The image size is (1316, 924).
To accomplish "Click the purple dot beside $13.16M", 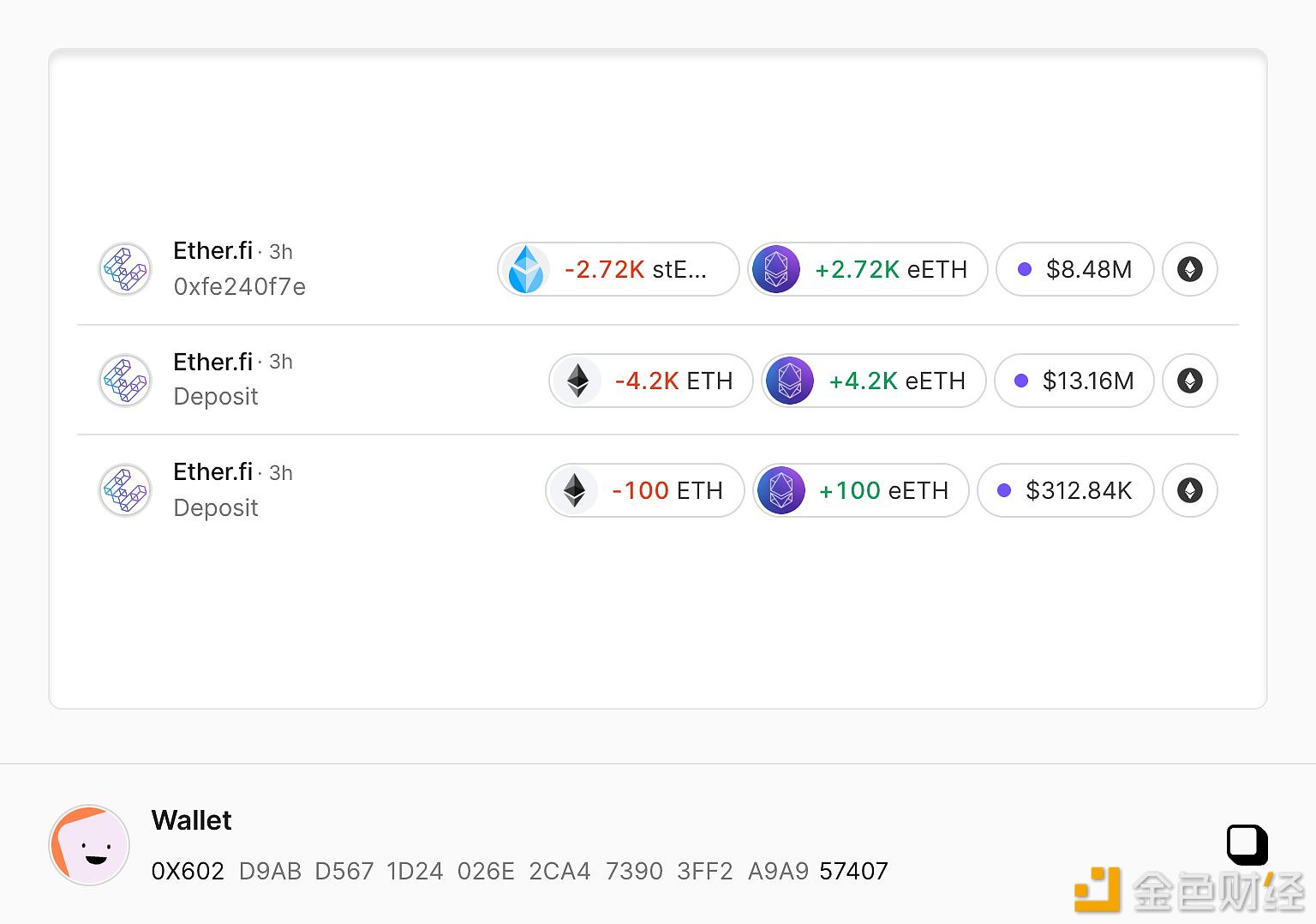I will [x=1020, y=381].
